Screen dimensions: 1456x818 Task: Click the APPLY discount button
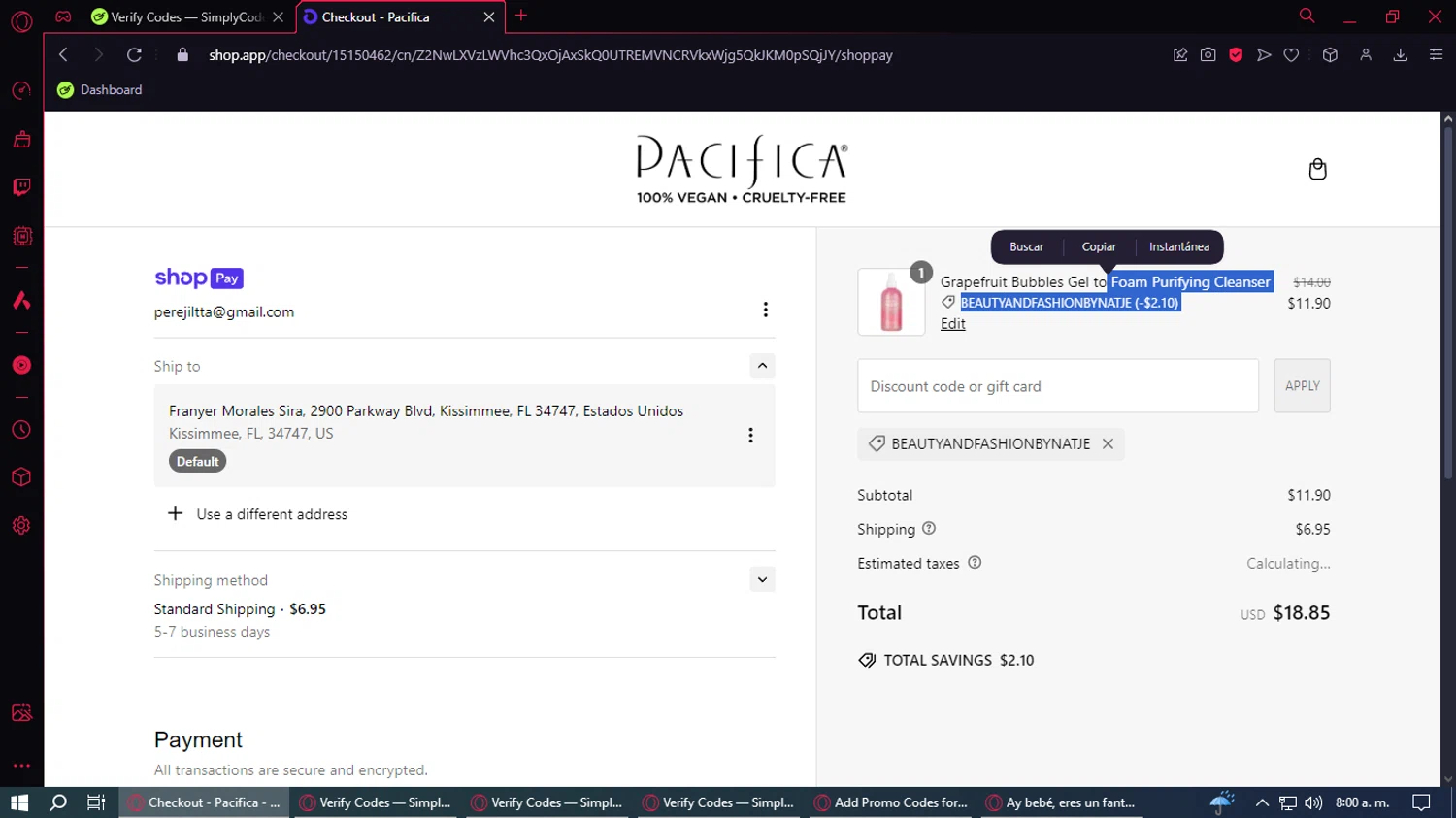click(1302, 385)
